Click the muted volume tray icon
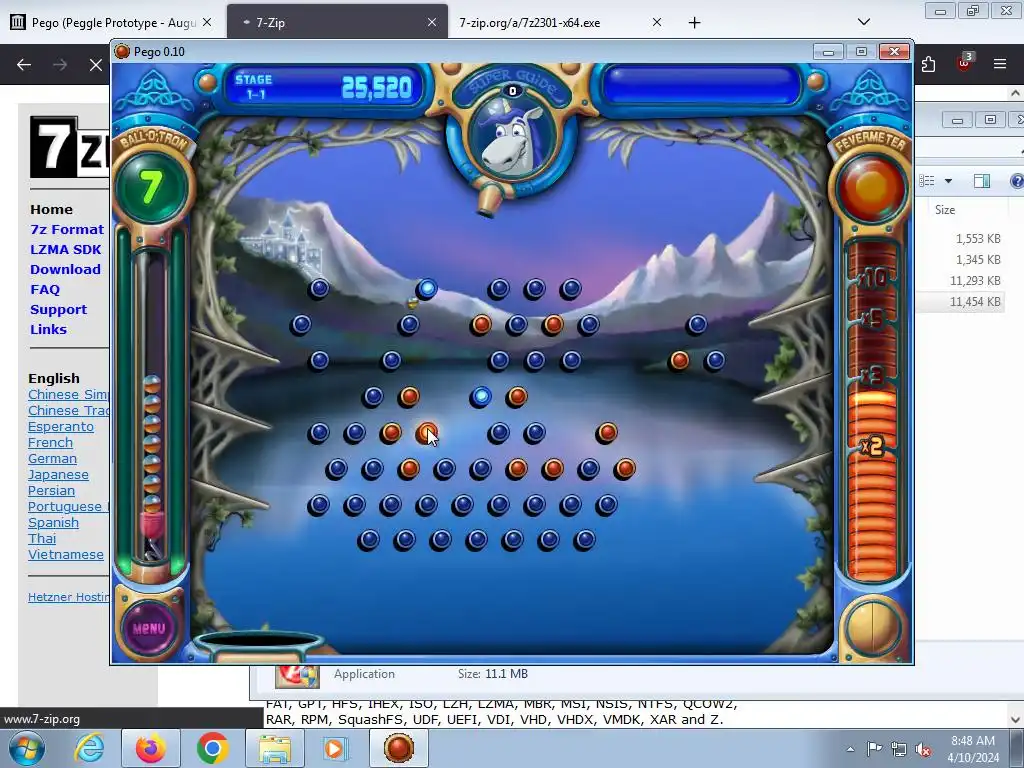Viewport: 1024px width, 768px height. point(923,749)
